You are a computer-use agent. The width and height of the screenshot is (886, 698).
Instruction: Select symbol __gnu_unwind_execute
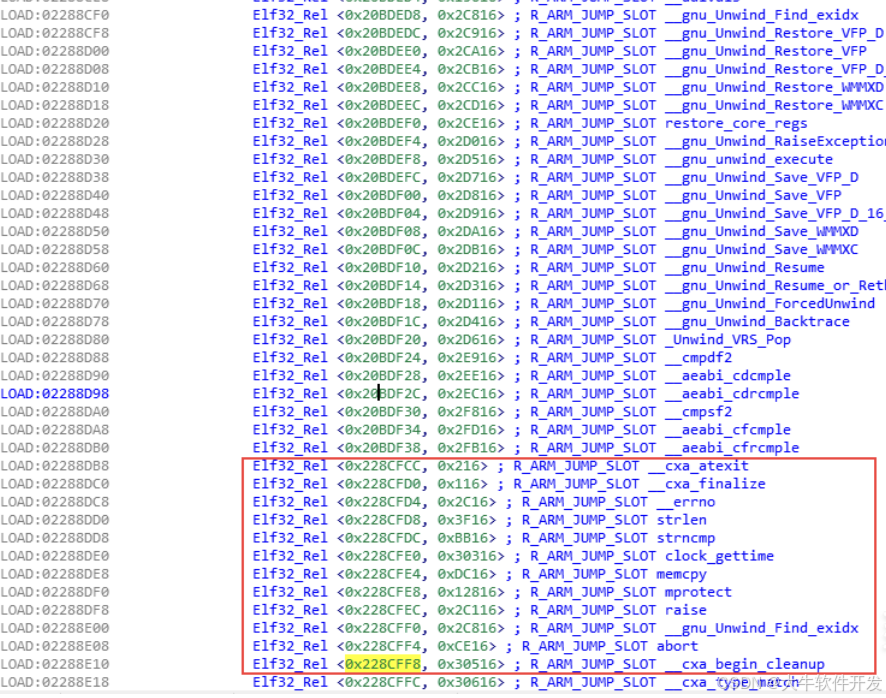[749, 159]
